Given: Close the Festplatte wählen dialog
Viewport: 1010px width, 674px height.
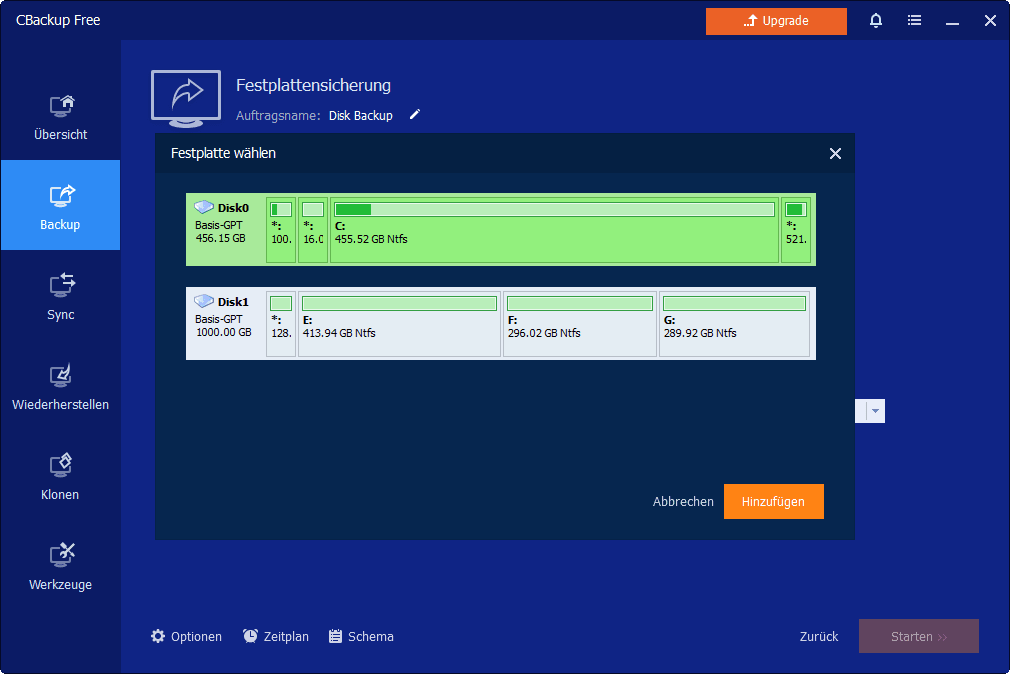Looking at the screenshot, I should [835, 154].
